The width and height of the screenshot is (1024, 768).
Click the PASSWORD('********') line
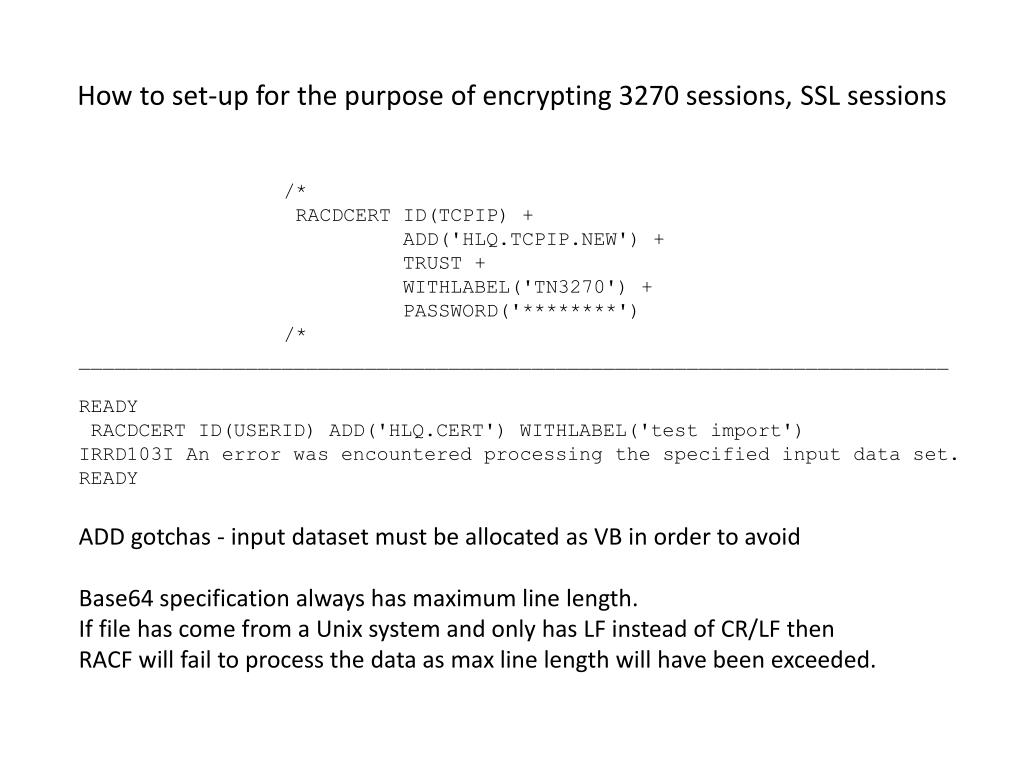pyautogui.click(x=520, y=311)
